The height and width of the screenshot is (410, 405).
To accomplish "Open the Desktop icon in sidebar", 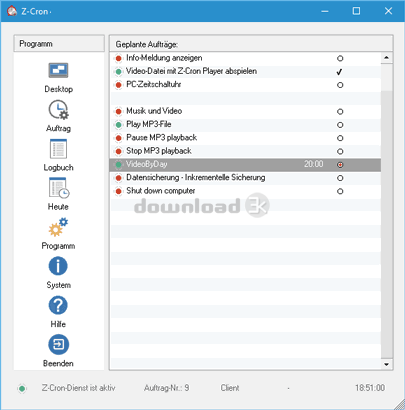I will click(x=58, y=71).
